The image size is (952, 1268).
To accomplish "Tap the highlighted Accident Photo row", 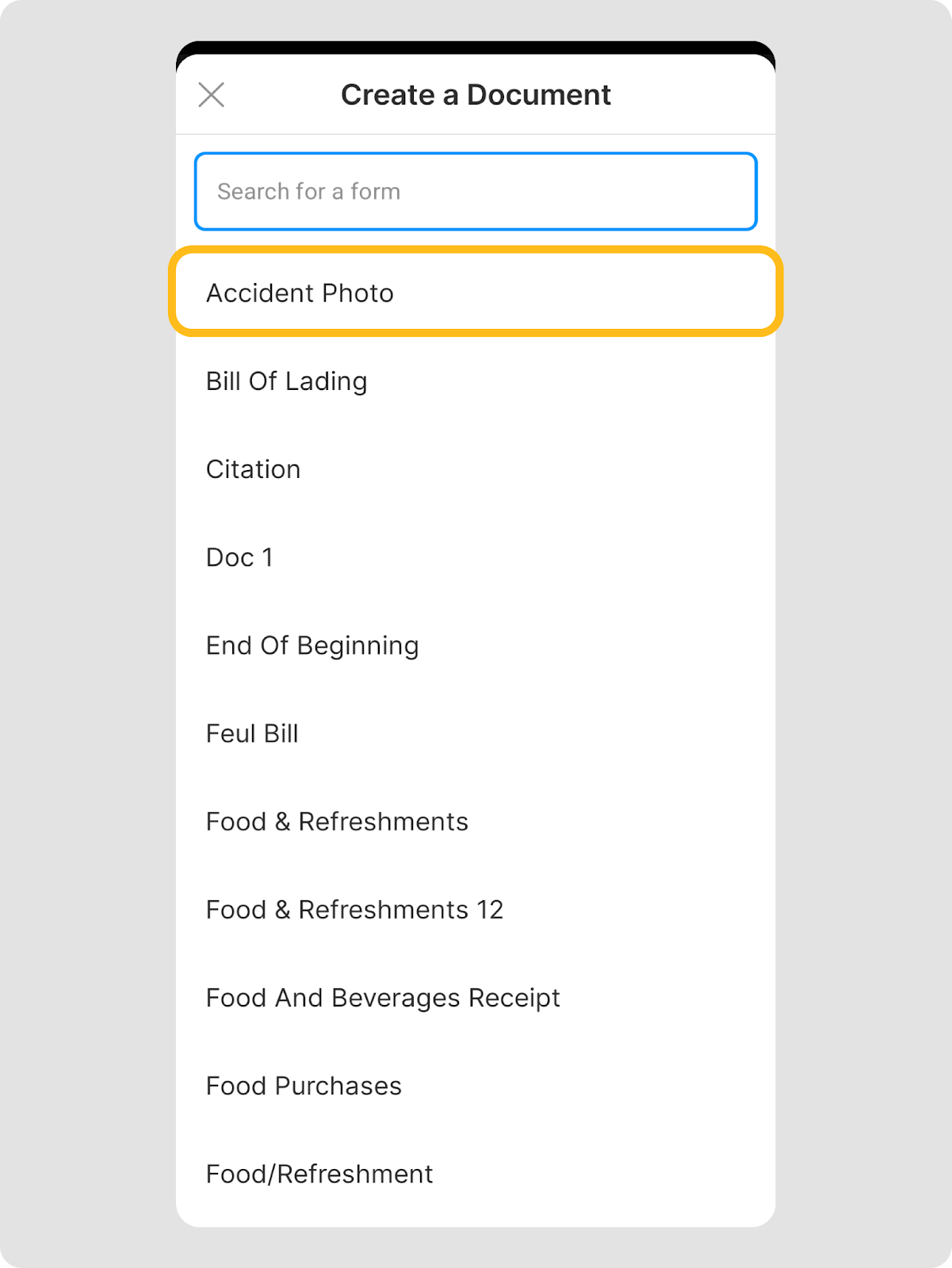I will 476,292.
